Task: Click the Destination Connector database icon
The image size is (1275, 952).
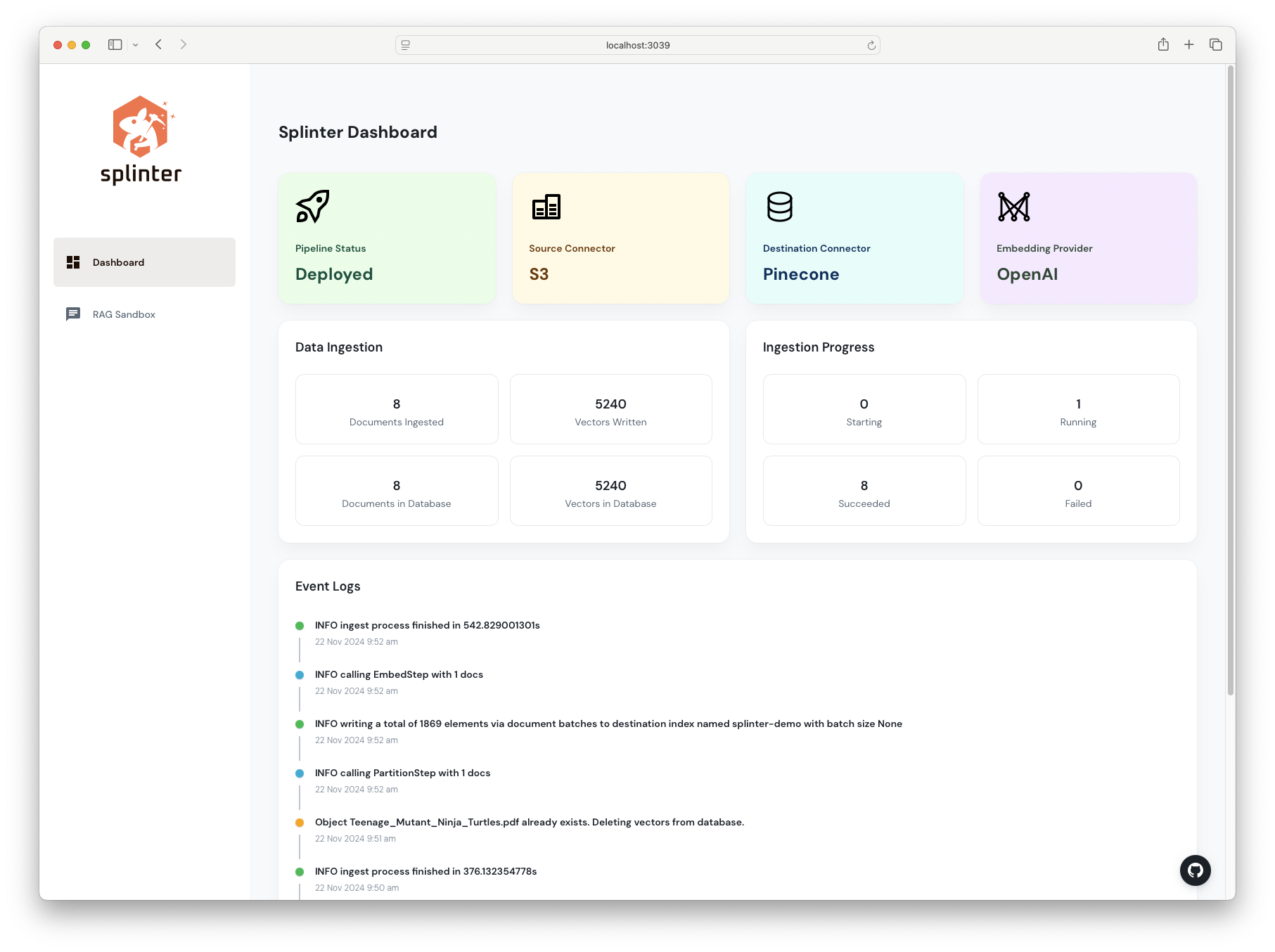Action: [x=779, y=207]
